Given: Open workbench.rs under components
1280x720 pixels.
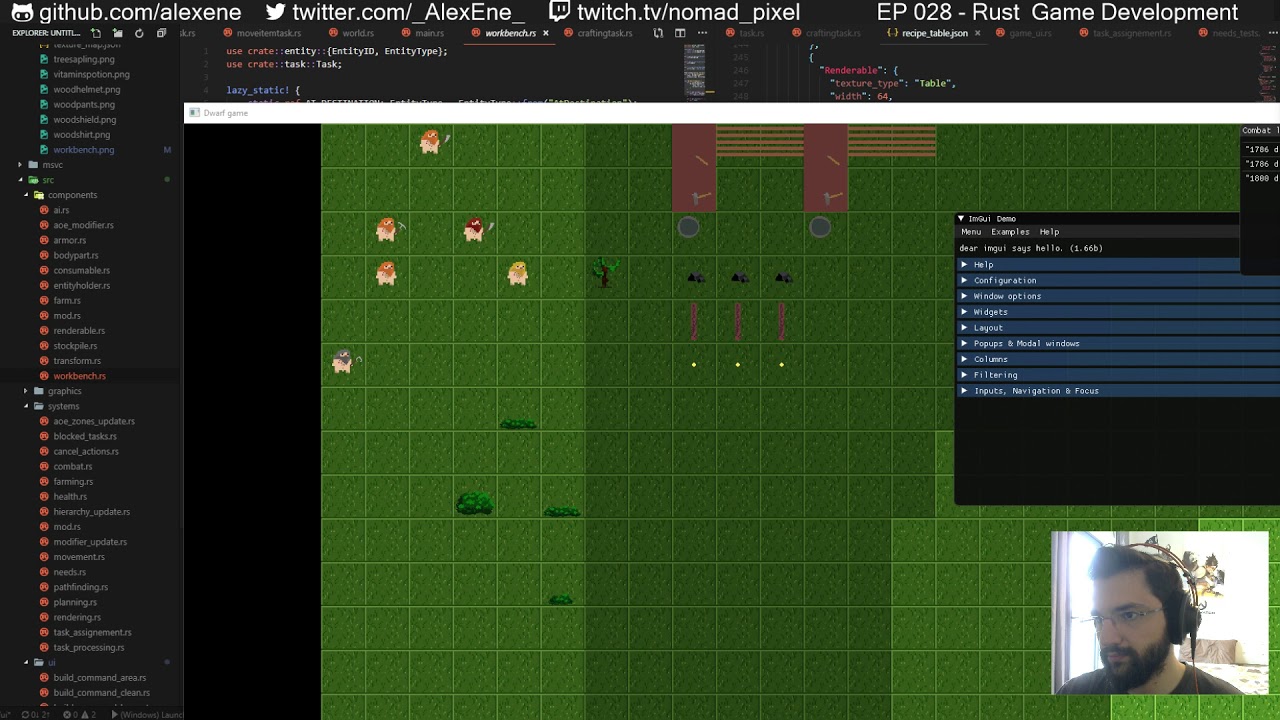Looking at the screenshot, I should pos(79,376).
